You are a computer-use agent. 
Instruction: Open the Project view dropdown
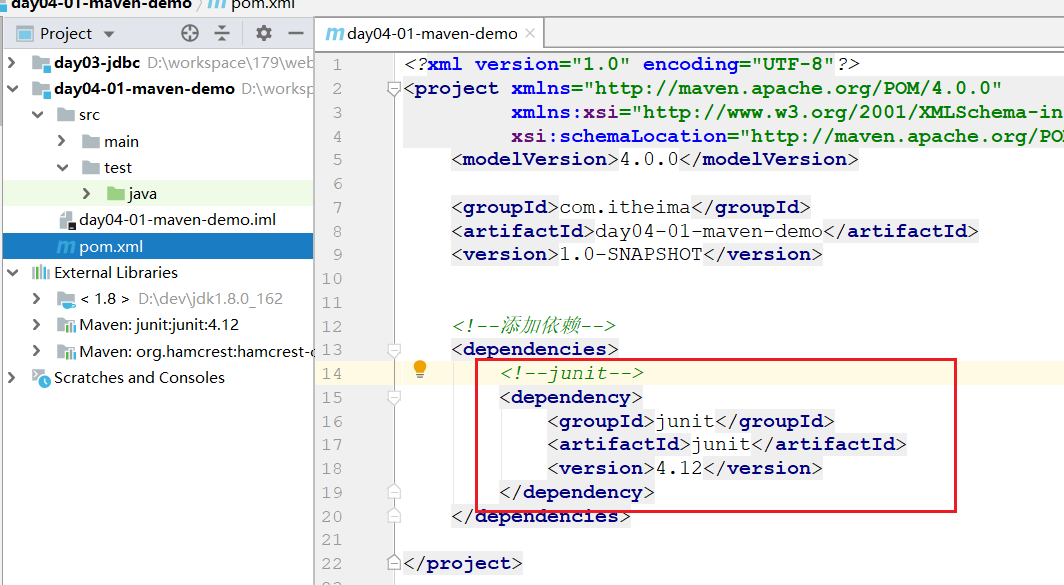tap(103, 33)
